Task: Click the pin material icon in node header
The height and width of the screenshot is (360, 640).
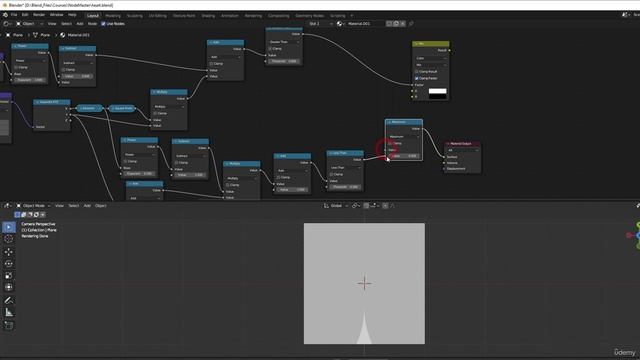Action: click(411, 24)
